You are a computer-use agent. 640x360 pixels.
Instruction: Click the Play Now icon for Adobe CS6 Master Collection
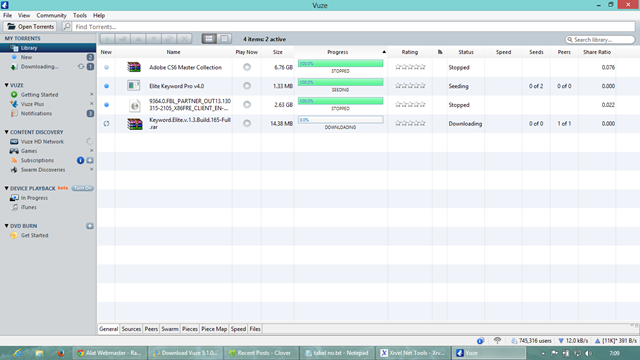247,67
